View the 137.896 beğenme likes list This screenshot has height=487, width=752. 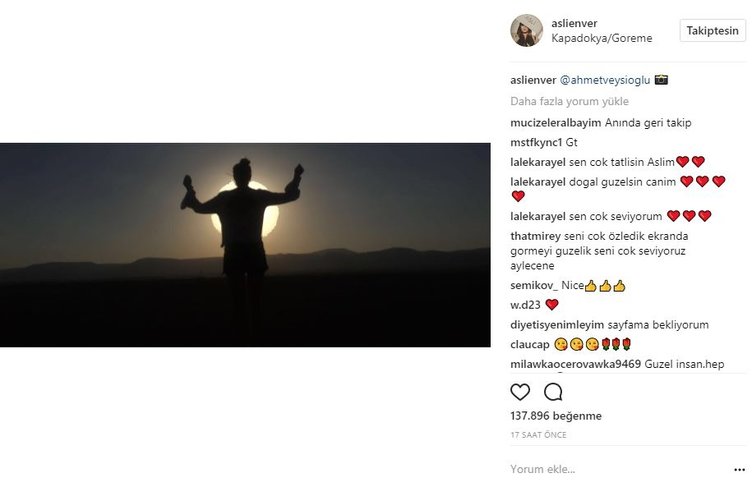click(x=555, y=416)
